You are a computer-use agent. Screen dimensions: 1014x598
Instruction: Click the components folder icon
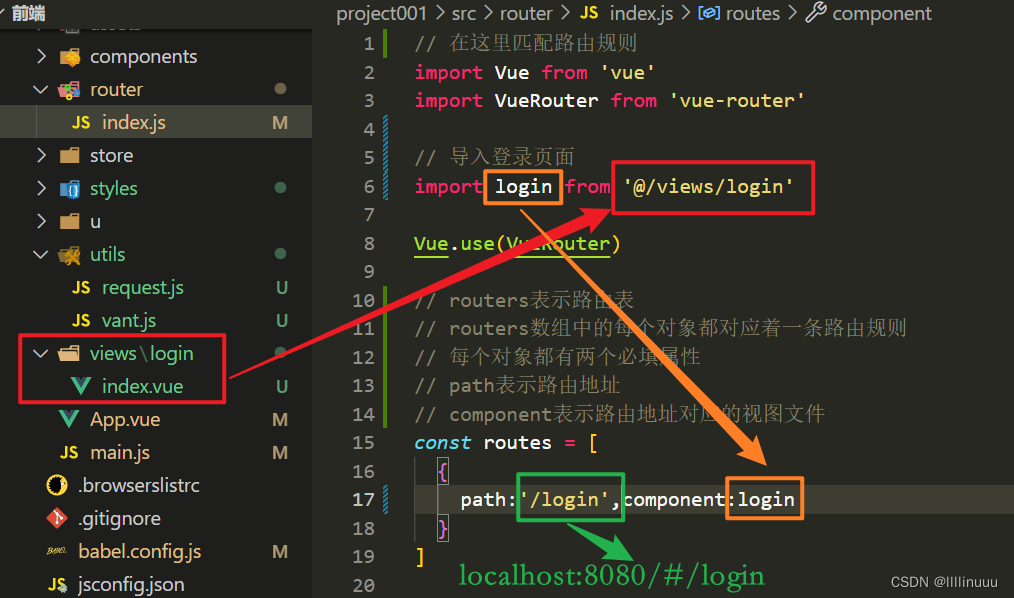pos(70,57)
